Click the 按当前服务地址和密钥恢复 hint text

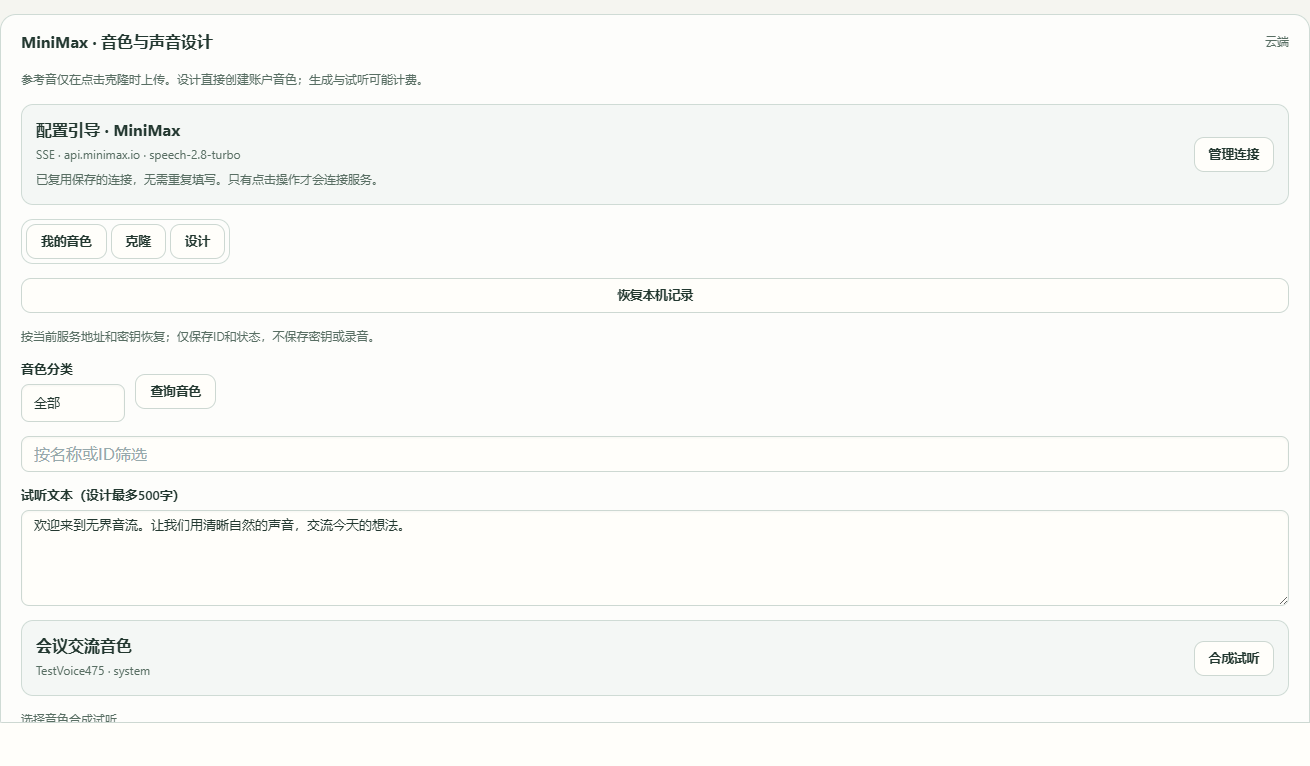pyautogui.click(x=199, y=337)
